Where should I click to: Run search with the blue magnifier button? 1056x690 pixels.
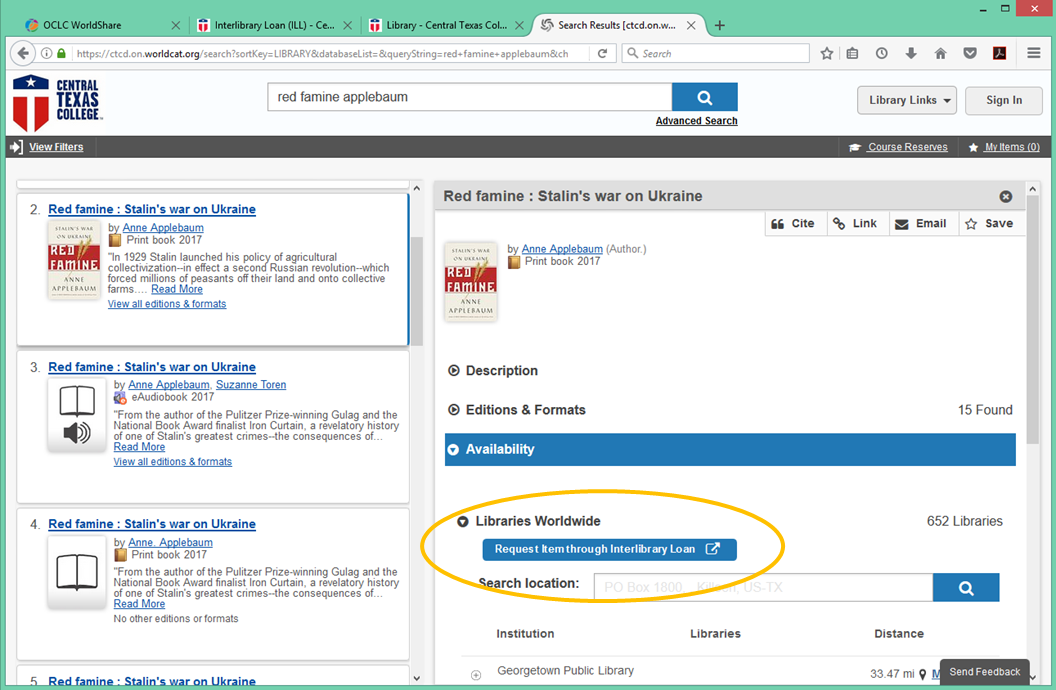704,97
